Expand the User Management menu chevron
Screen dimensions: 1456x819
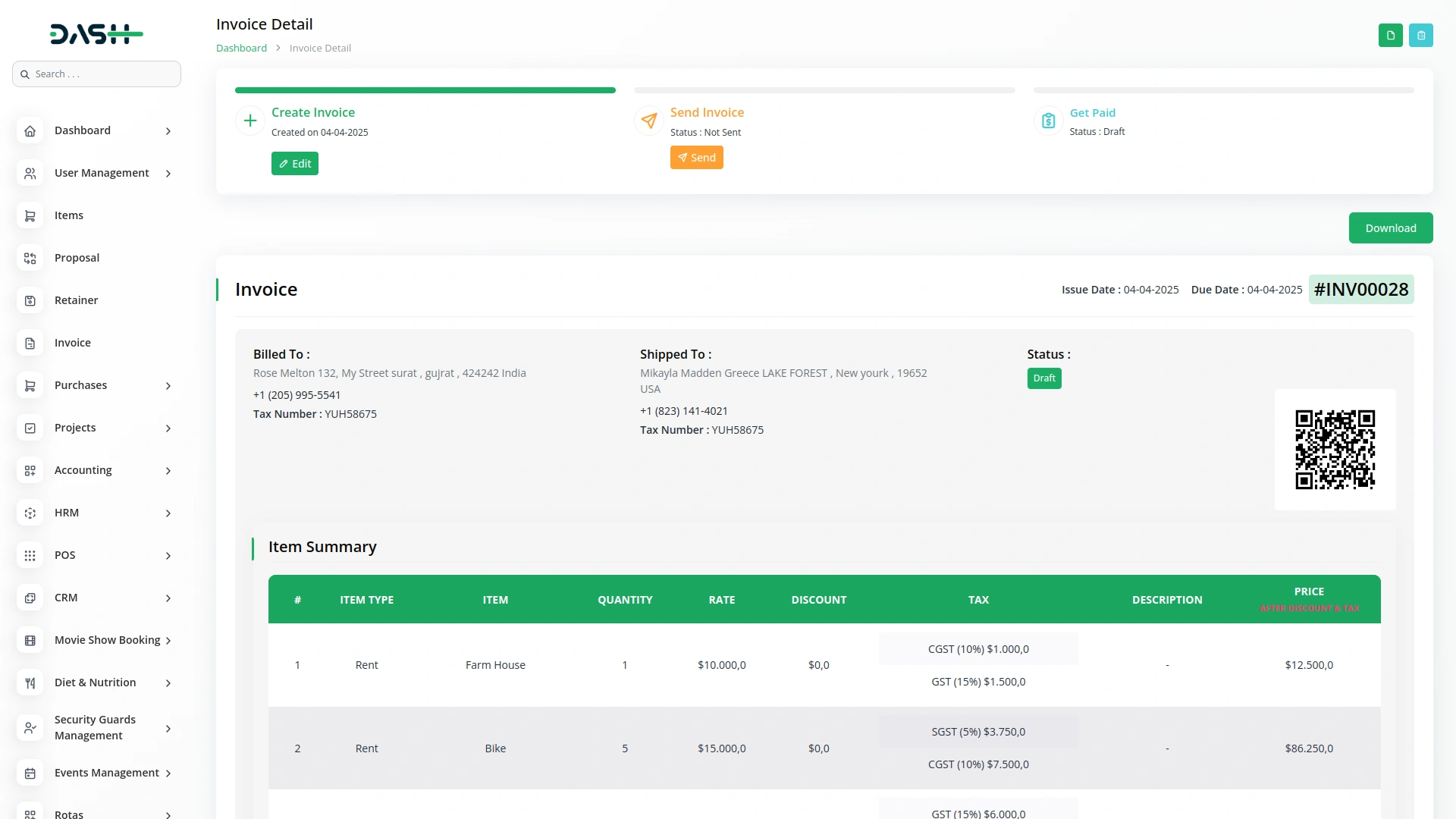click(x=168, y=174)
